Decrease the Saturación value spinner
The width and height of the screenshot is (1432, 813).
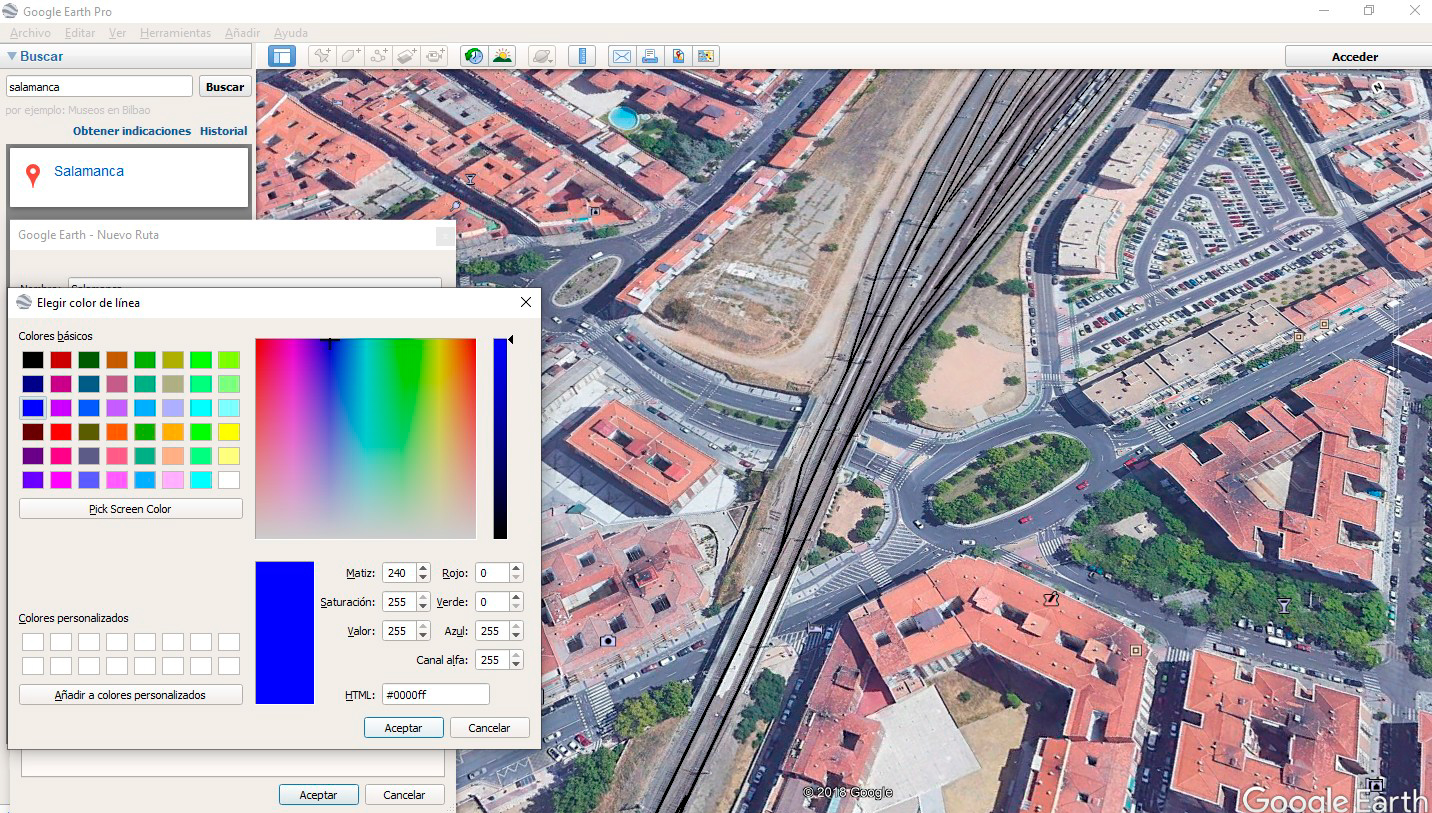pyautogui.click(x=423, y=607)
